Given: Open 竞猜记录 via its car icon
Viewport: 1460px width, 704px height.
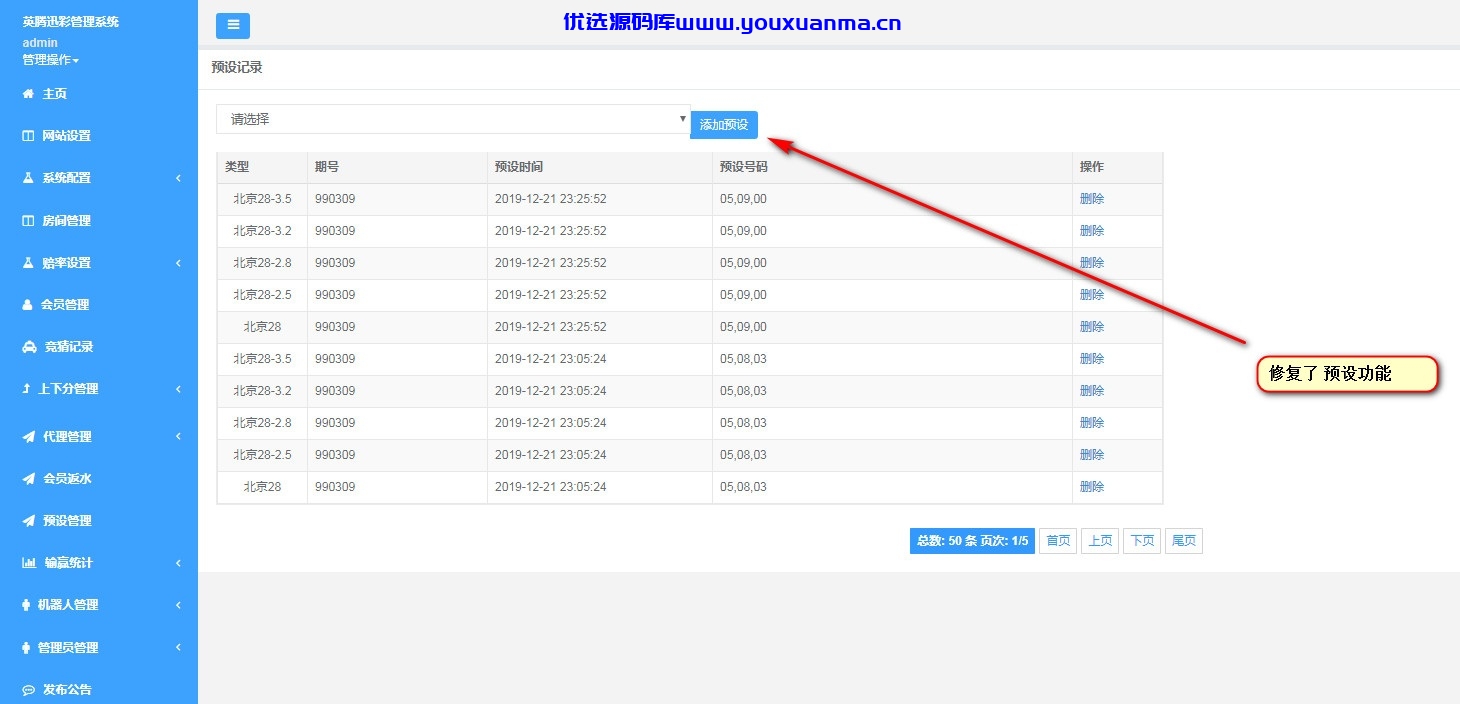Looking at the screenshot, I should (29, 347).
